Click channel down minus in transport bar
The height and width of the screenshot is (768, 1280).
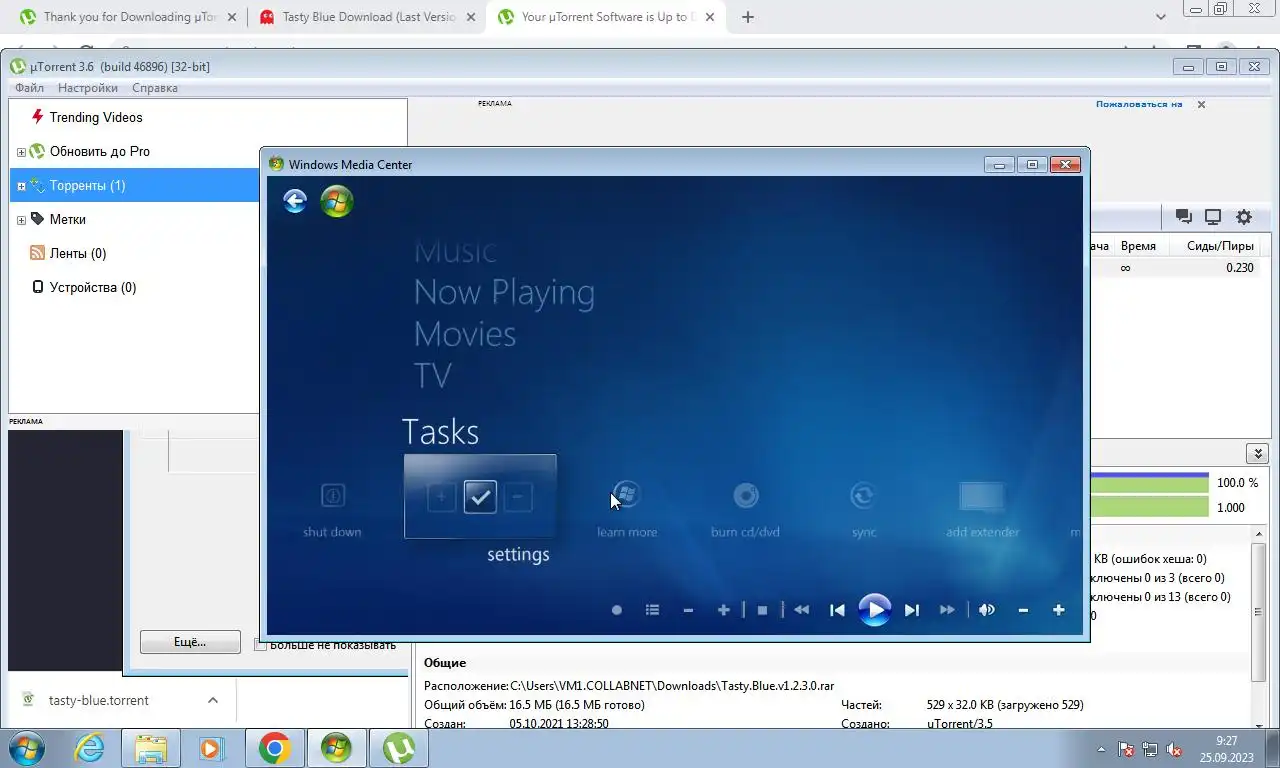688,610
